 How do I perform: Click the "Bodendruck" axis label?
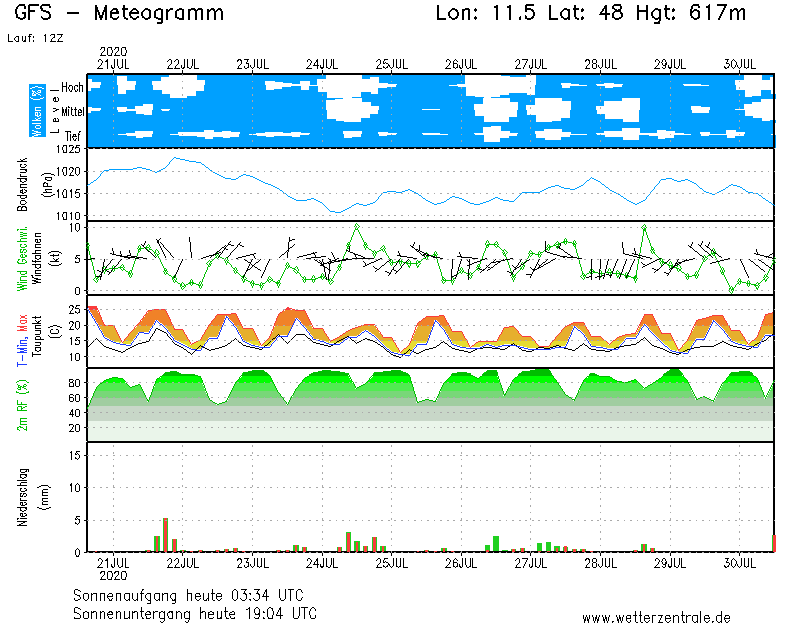click(22, 185)
